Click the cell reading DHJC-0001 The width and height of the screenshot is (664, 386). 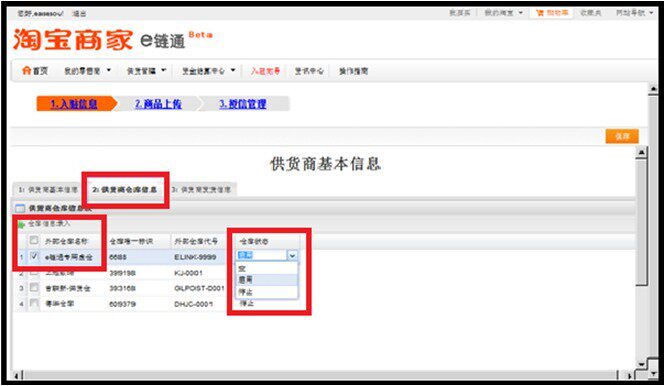(193, 304)
